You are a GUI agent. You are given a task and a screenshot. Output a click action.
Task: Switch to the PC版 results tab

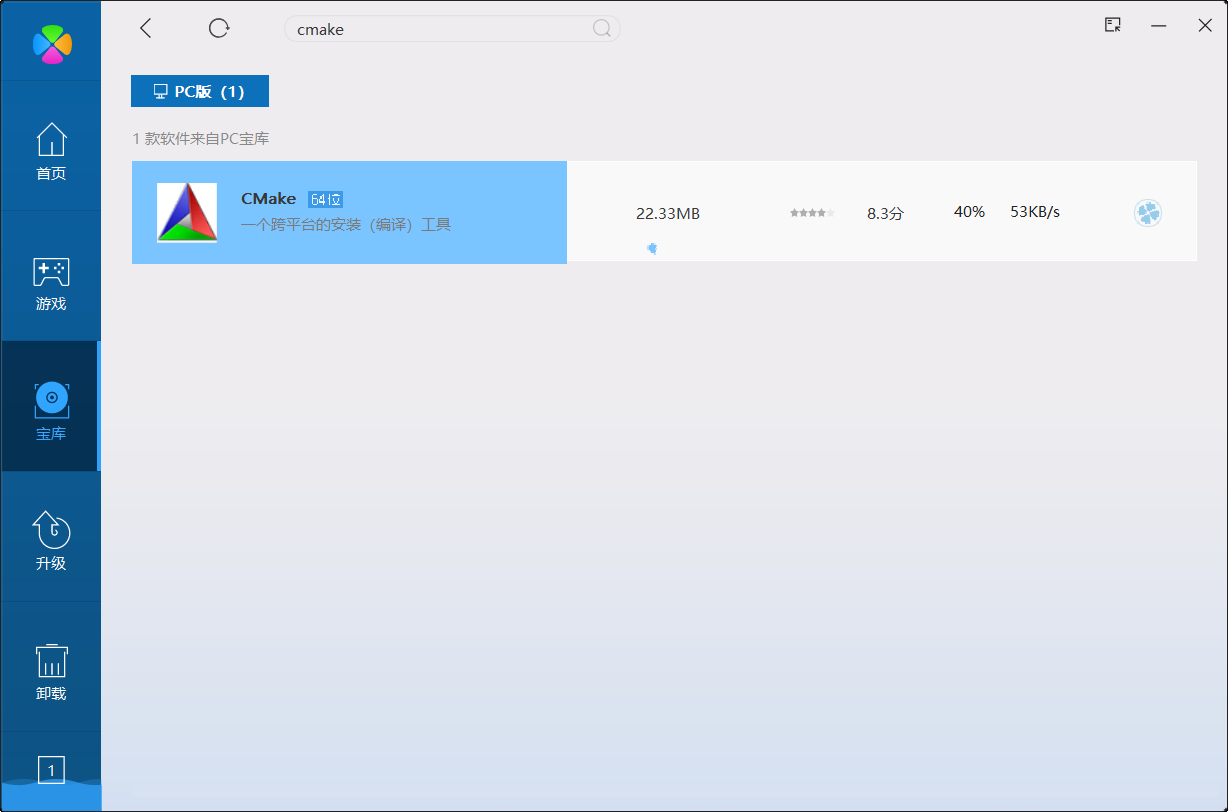(x=199, y=91)
